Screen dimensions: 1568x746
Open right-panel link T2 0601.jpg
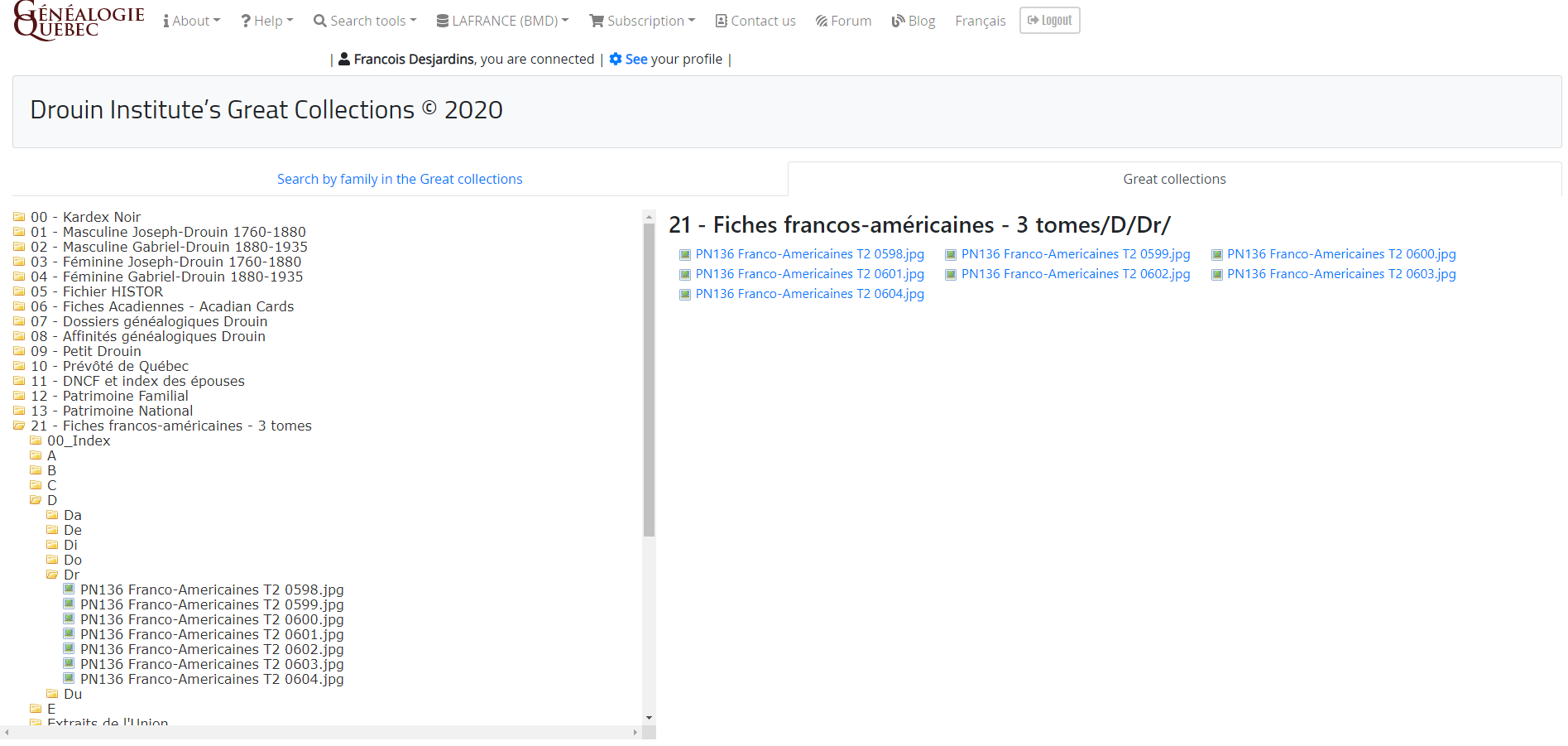point(809,274)
